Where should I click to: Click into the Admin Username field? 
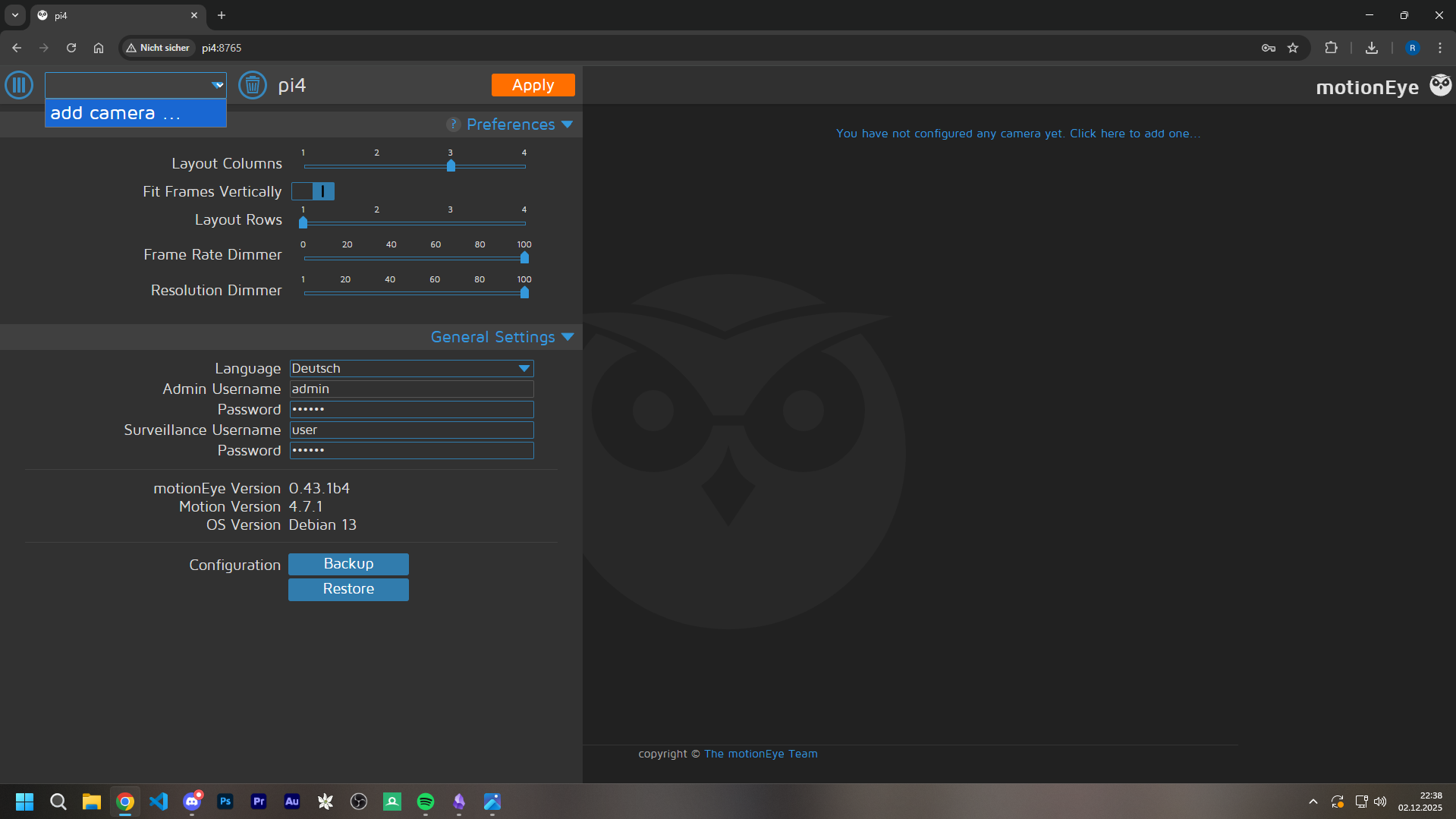point(411,389)
